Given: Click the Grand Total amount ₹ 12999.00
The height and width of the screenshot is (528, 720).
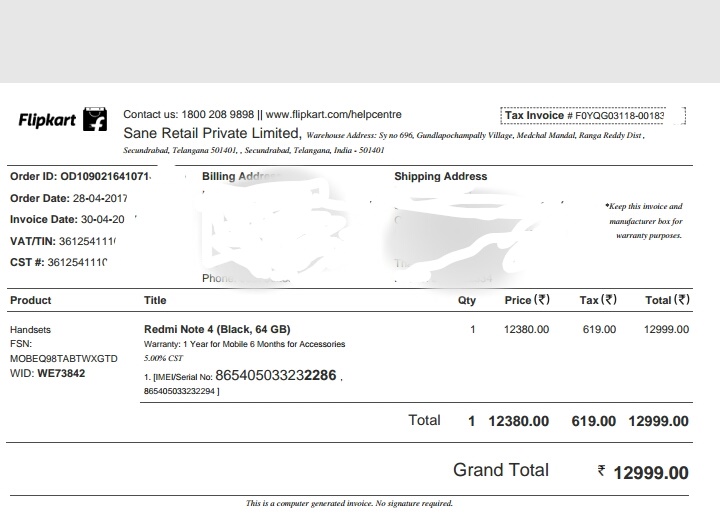Looking at the screenshot, I should 643,472.
